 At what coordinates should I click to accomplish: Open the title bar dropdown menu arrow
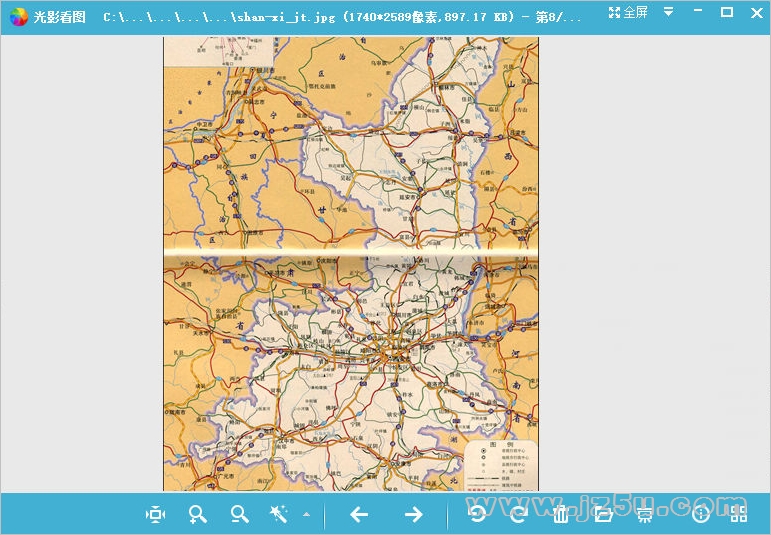(x=668, y=12)
